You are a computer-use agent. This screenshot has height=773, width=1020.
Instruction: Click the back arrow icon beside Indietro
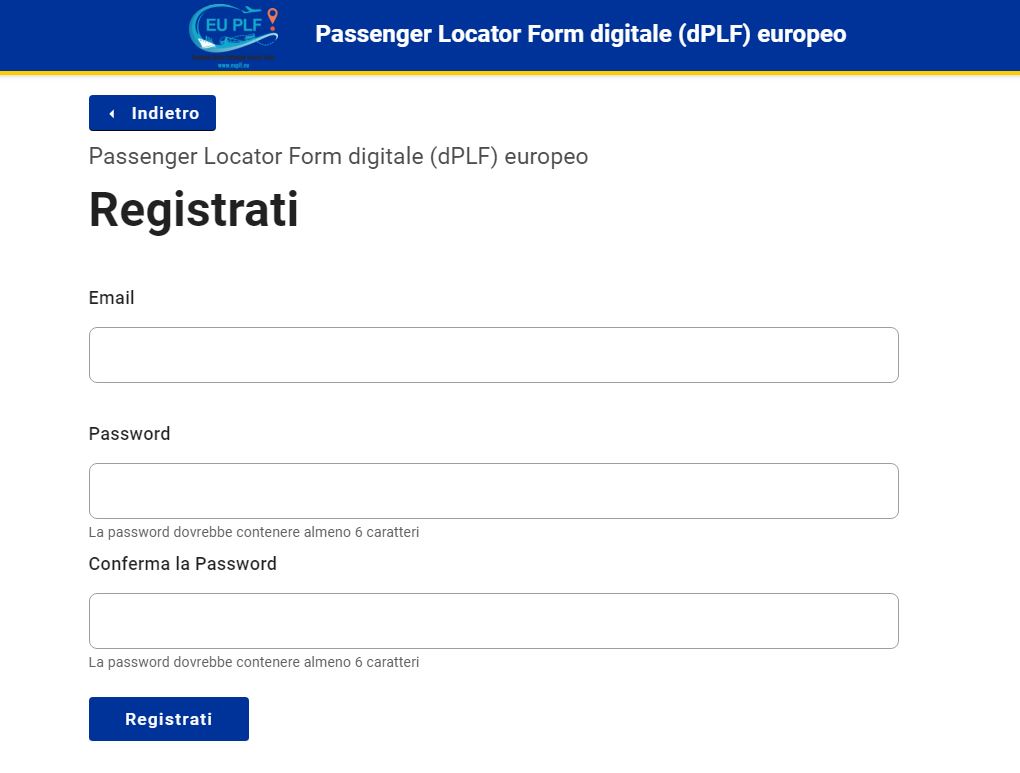(112, 113)
